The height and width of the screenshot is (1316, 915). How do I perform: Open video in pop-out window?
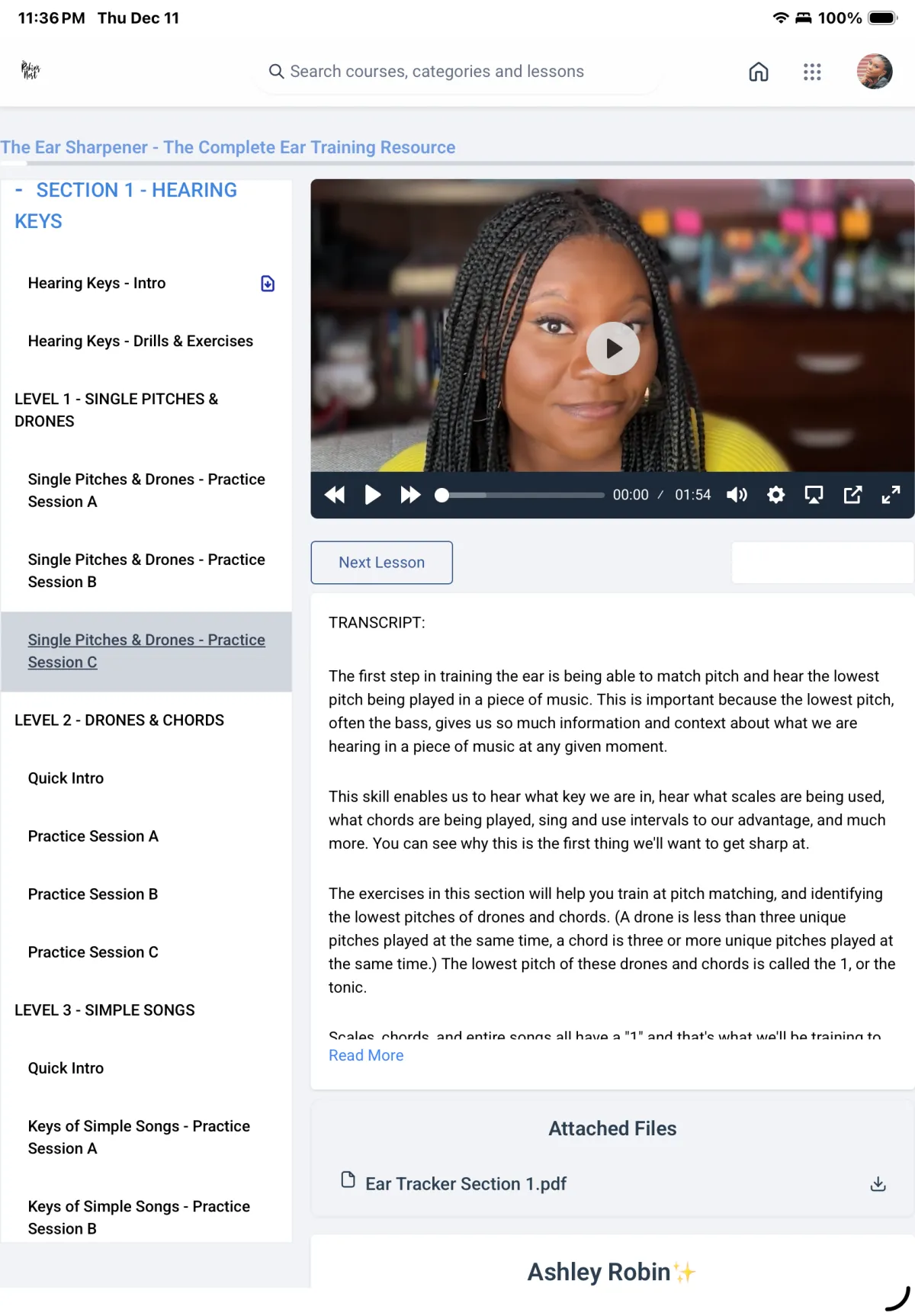[852, 495]
